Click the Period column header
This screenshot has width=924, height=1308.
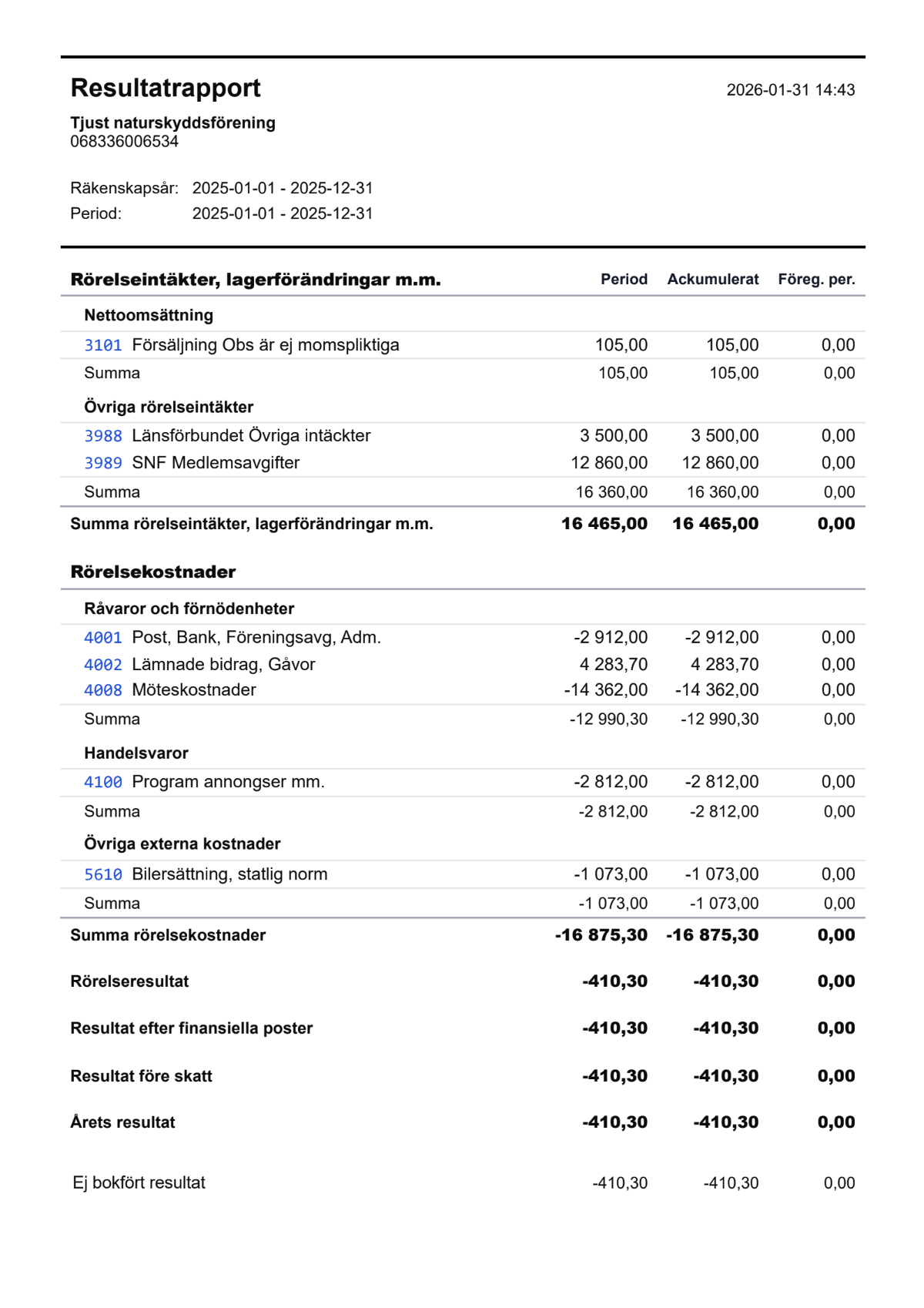[624, 279]
